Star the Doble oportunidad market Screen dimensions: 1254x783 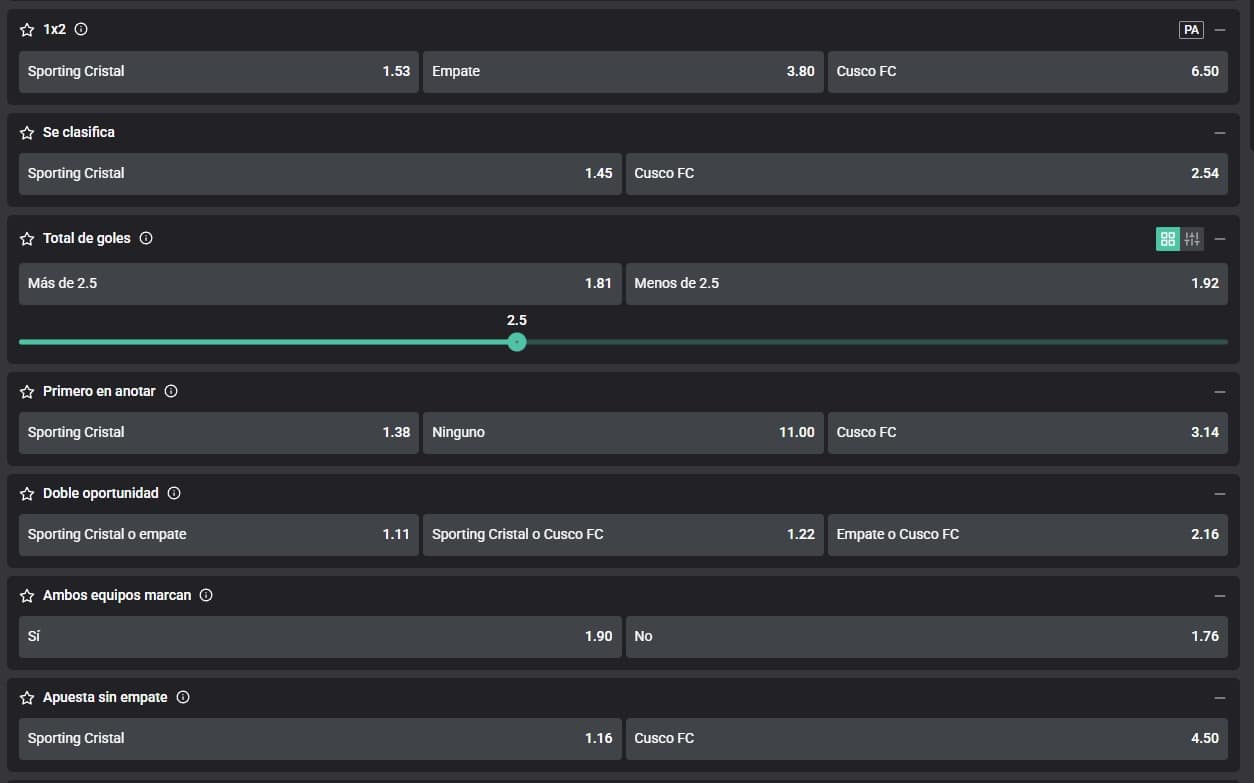pos(27,493)
